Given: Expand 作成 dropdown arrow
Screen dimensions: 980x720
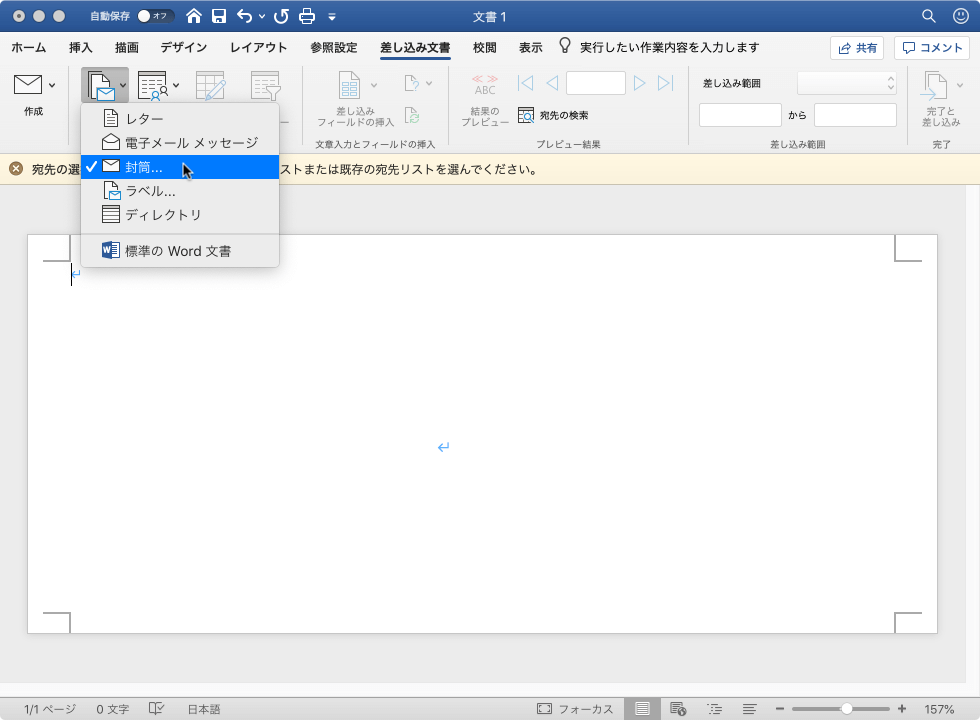Looking at the screenshot, I should [x=52, y=85].
